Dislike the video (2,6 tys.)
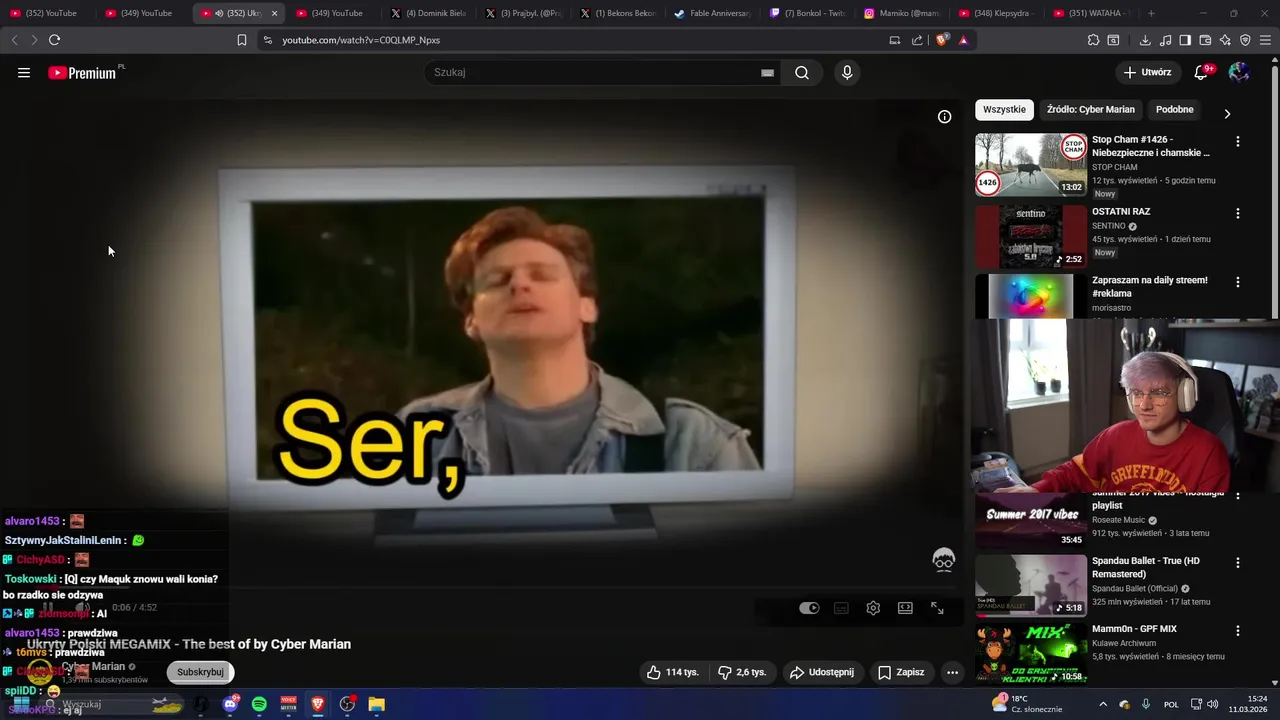The height and width of the screenshot is (720, 1280). [742, 672]
